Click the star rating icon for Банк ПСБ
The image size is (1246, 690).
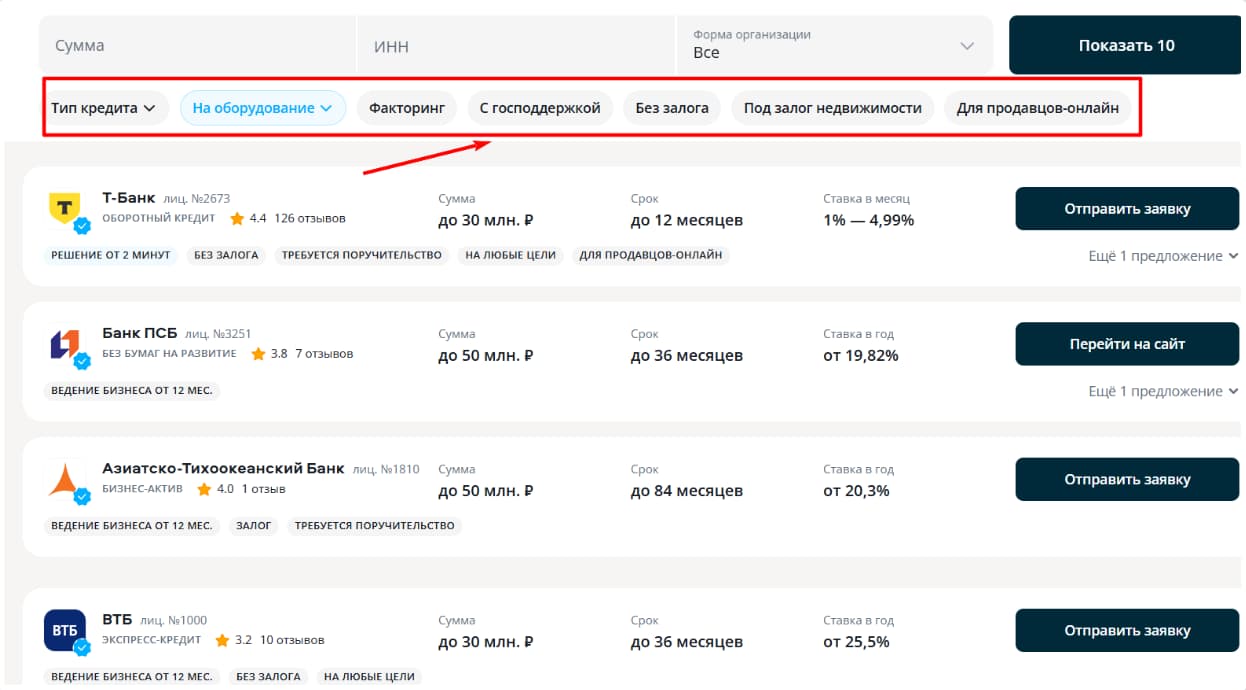click(258, 354)
